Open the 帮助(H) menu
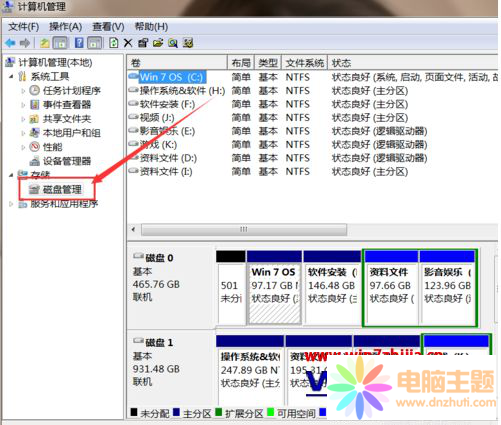Viewport: 501px width, 425px height. click(151, 27)
